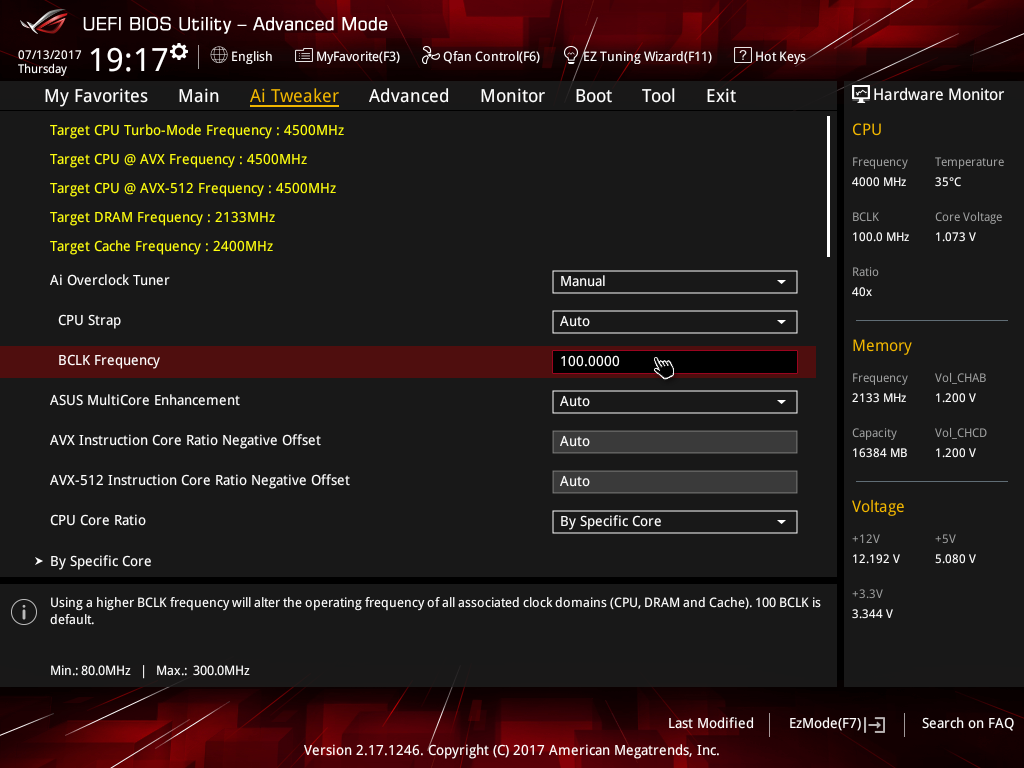Click the Ai Overclock Tuner label

click(x=109, y=280)
